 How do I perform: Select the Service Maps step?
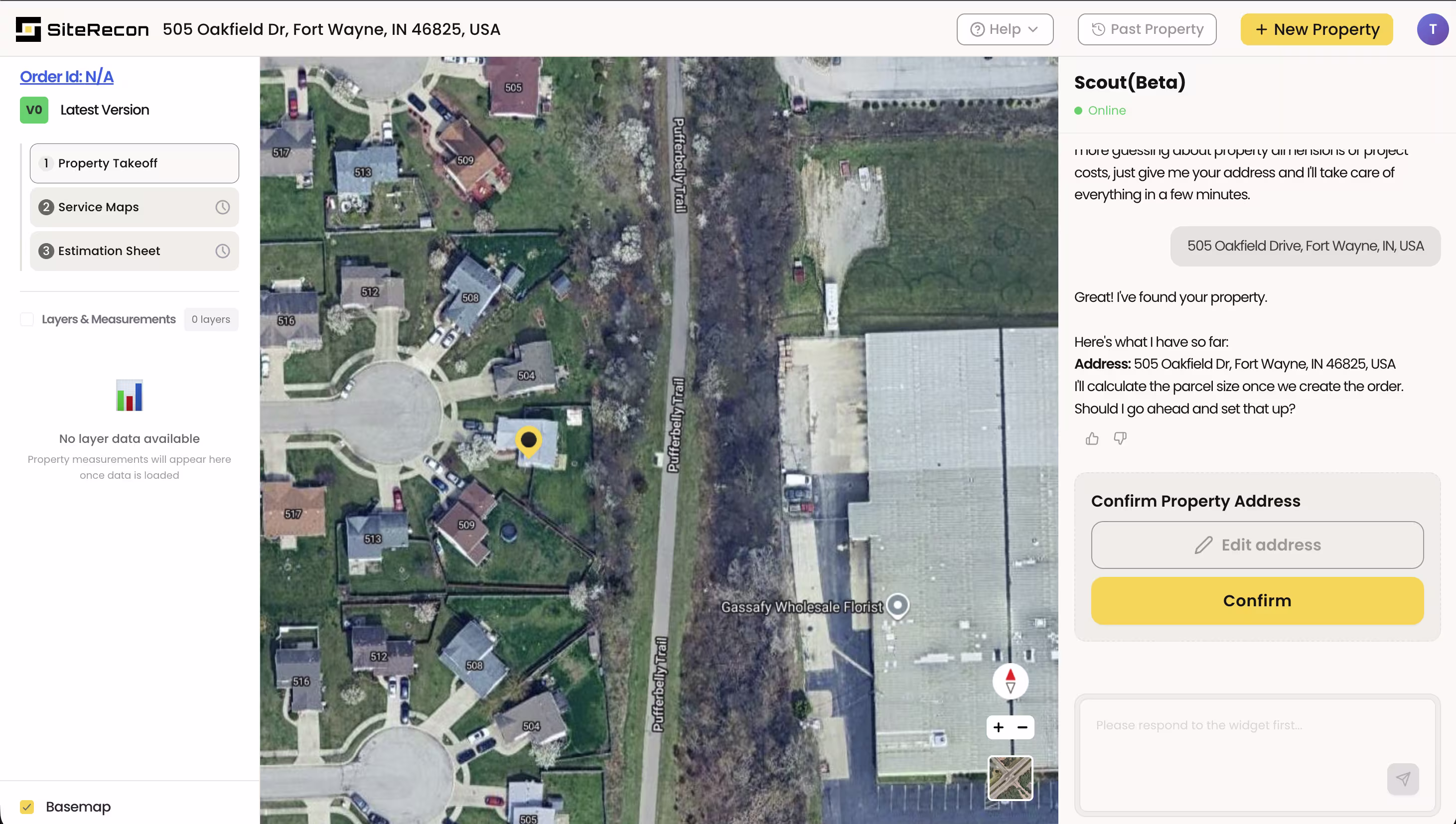tap(134, 207)
